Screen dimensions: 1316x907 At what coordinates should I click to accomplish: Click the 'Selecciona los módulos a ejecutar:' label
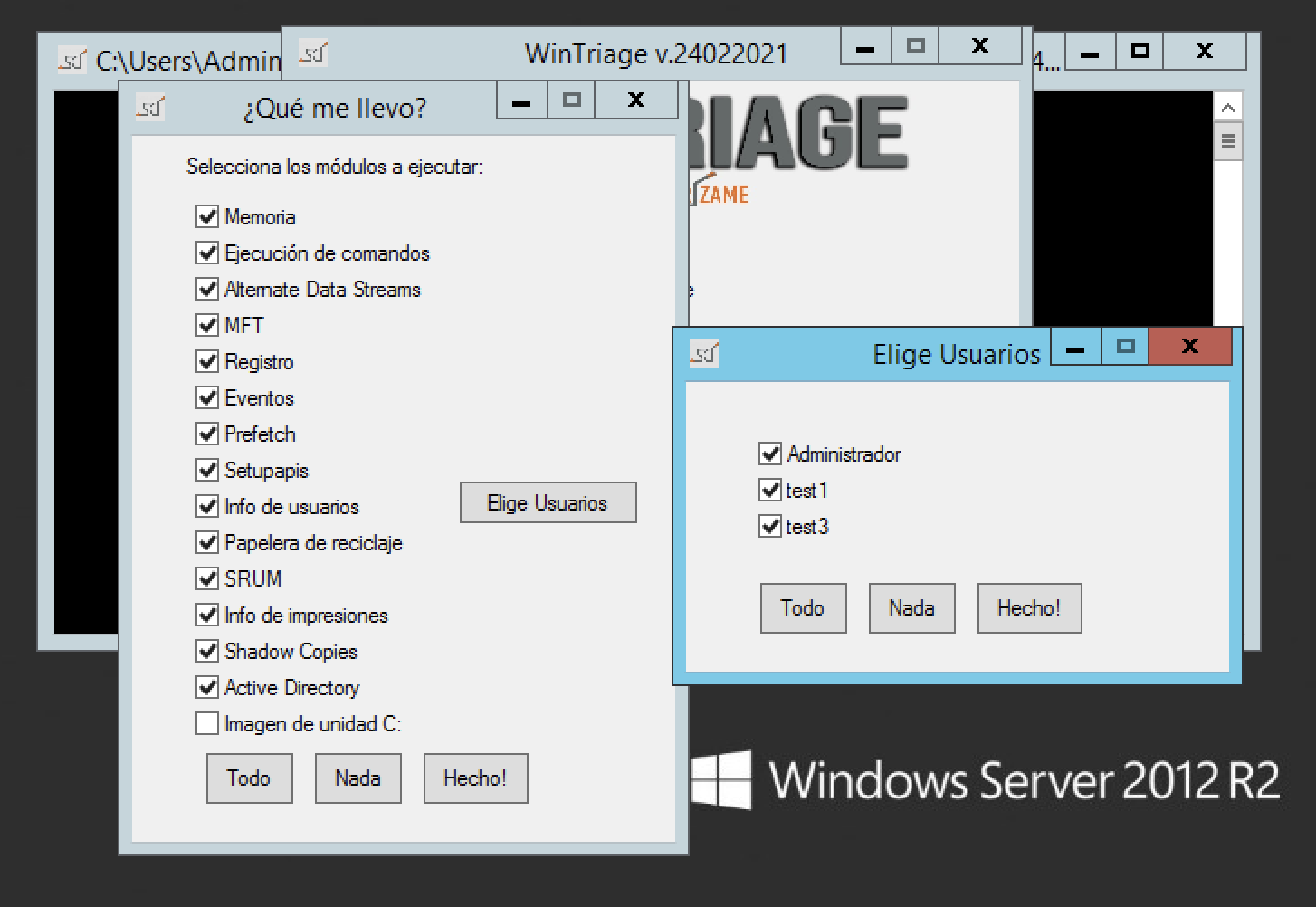(x=335, y=167)
